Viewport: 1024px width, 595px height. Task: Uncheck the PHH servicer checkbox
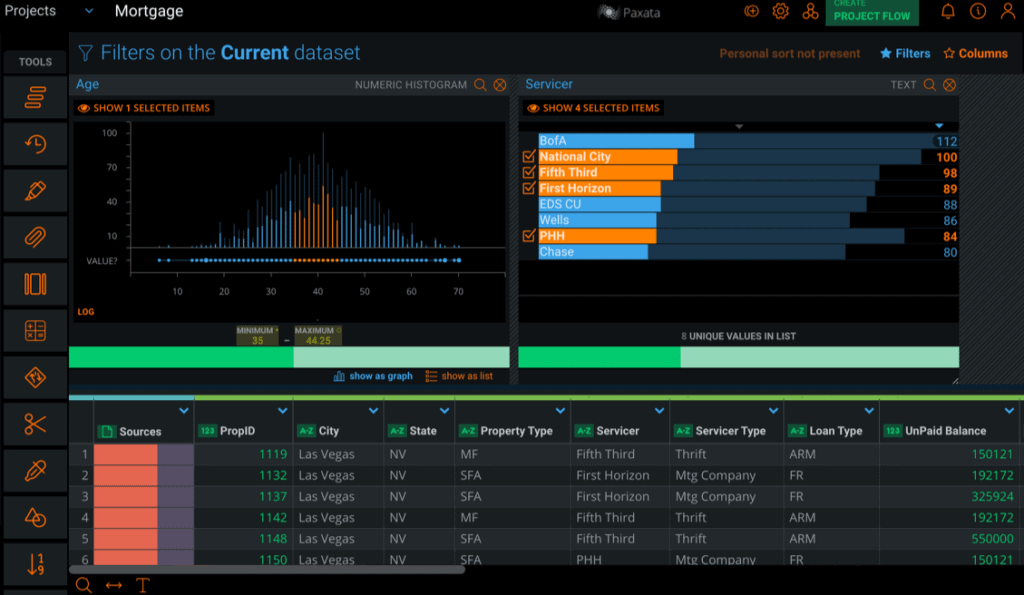tap(529, 236)
